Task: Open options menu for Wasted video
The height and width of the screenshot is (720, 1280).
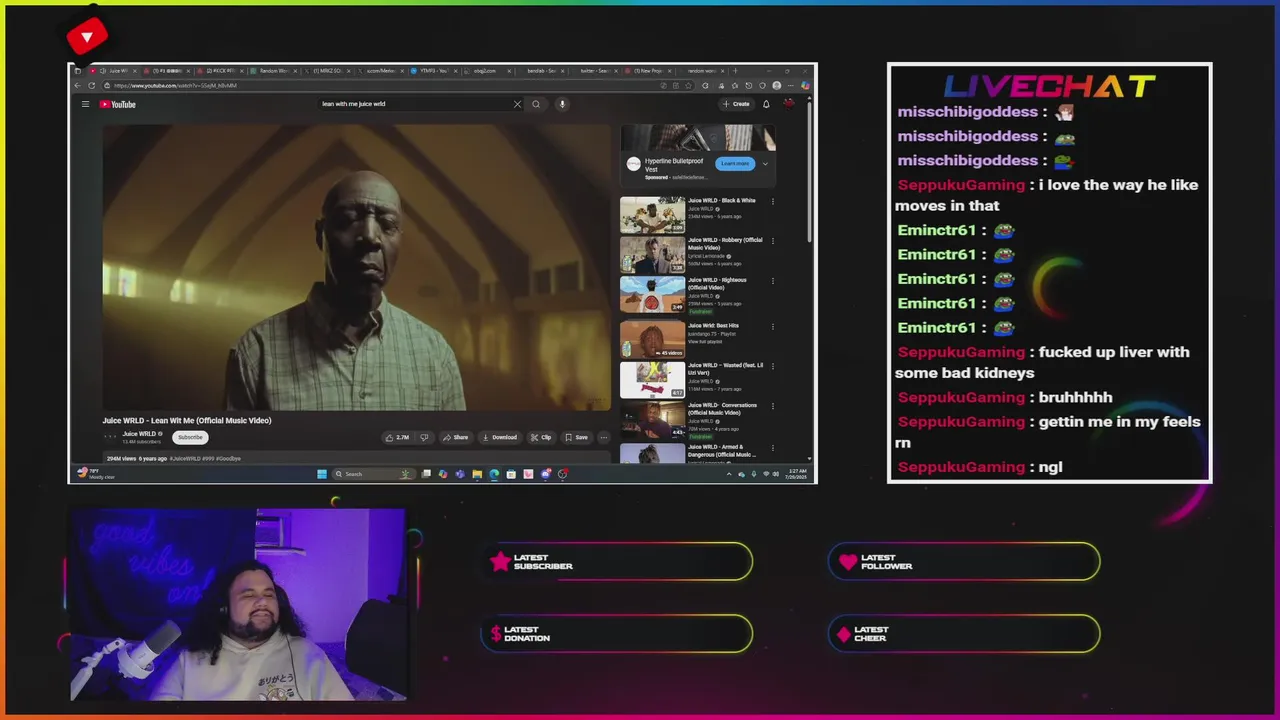Action: coord(772,366)
